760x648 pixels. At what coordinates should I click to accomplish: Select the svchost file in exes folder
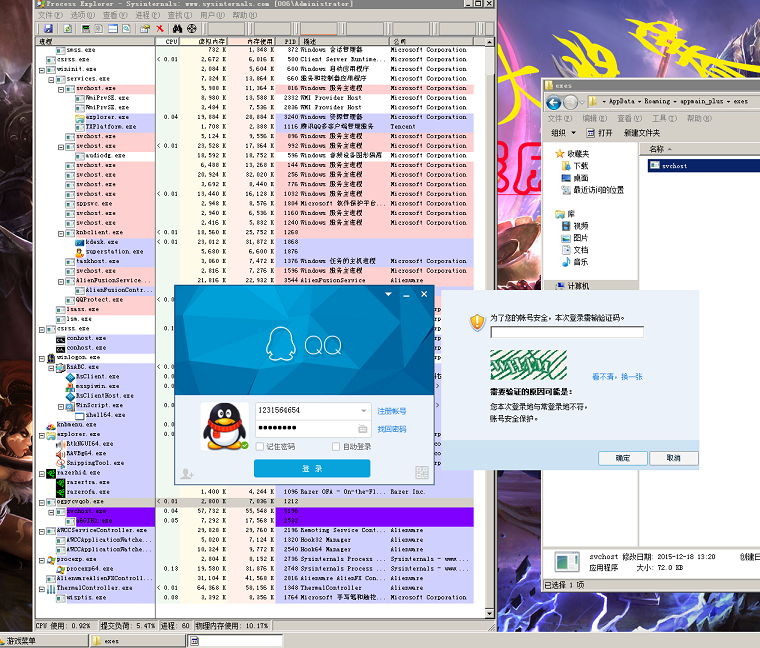[704, 166]
